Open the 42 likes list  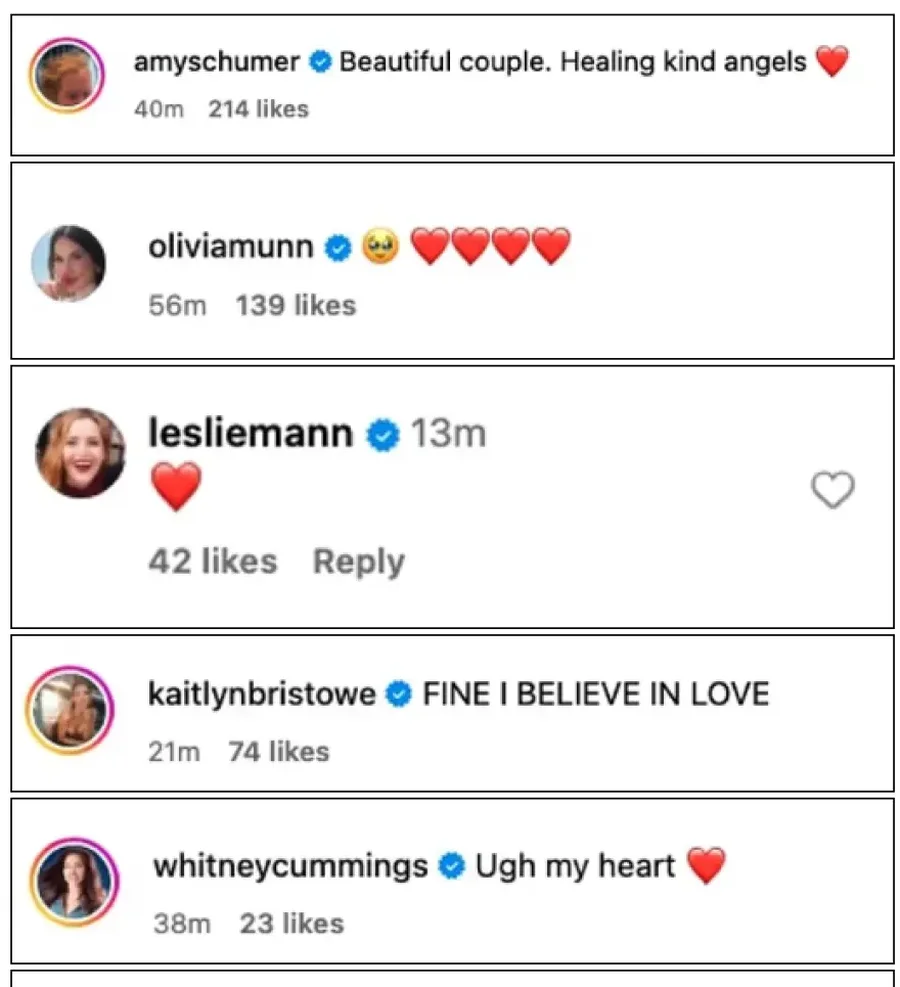(x=212, y=562)
